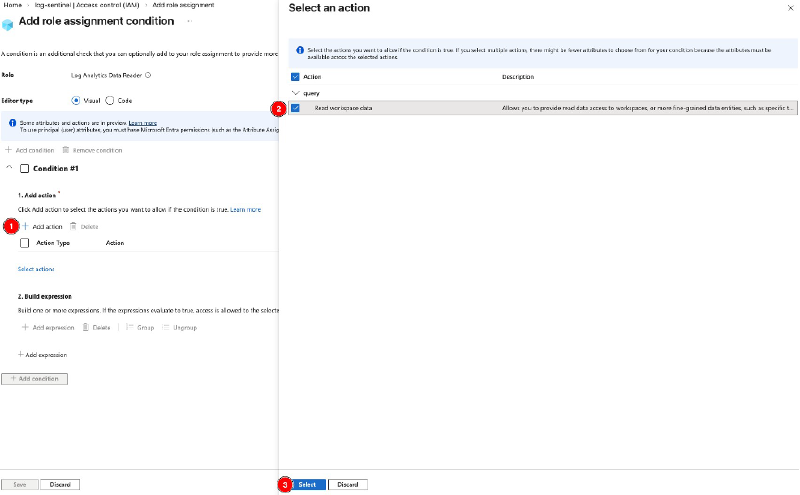Click the Add condition button at bottom
Screen dimensions: 800x495
click(35, 379)
